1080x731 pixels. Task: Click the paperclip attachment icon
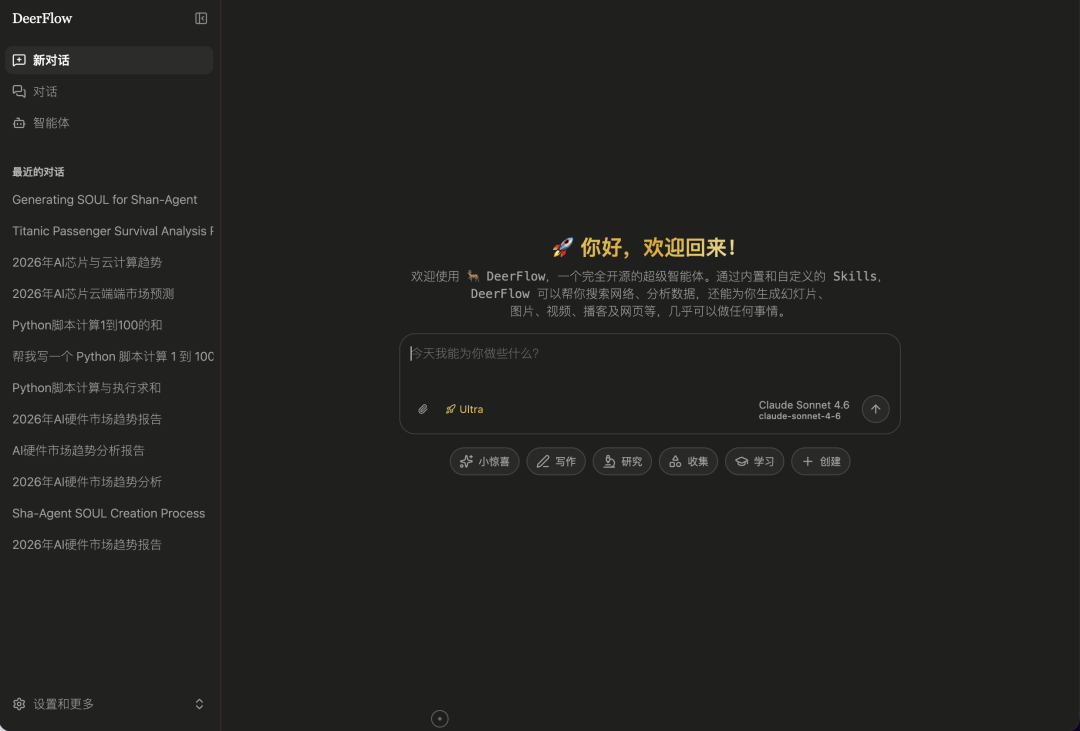coord(422,409)
